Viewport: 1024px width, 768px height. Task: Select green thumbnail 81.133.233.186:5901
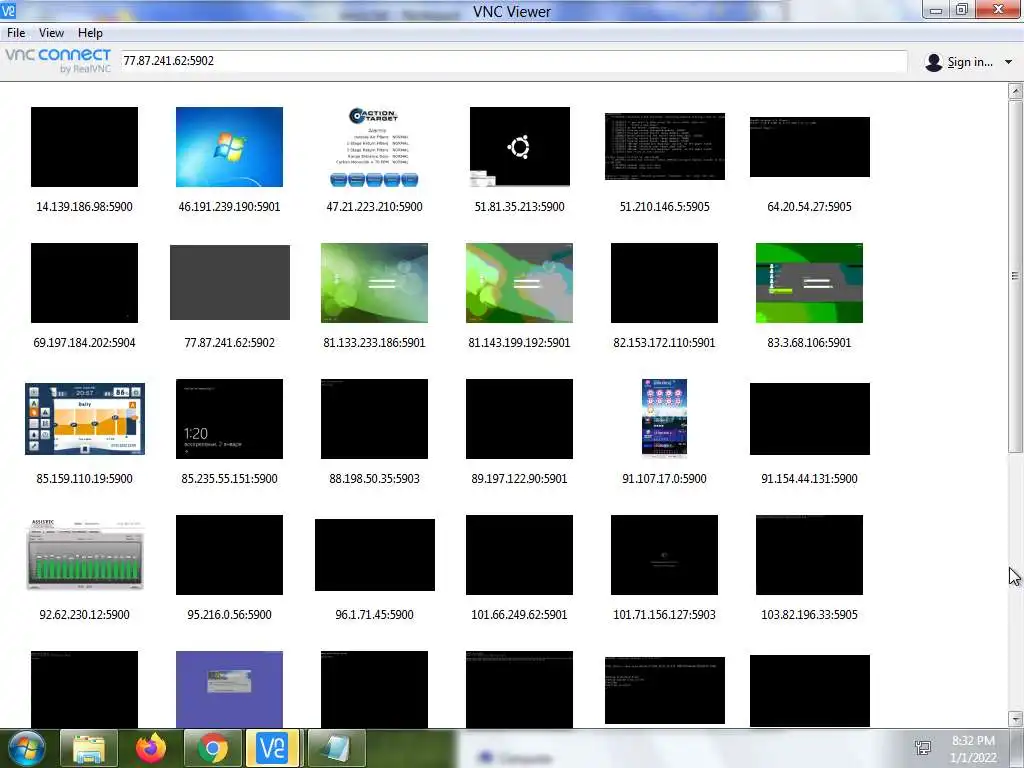pyautogui.click(x=374, y=283)
